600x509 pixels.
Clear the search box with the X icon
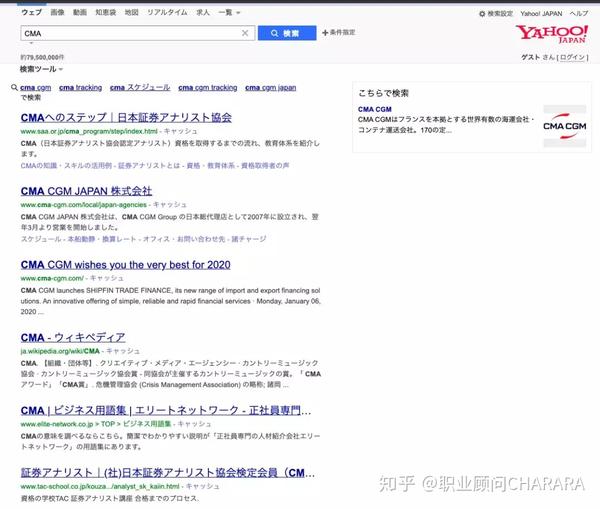tap(245, 33)
